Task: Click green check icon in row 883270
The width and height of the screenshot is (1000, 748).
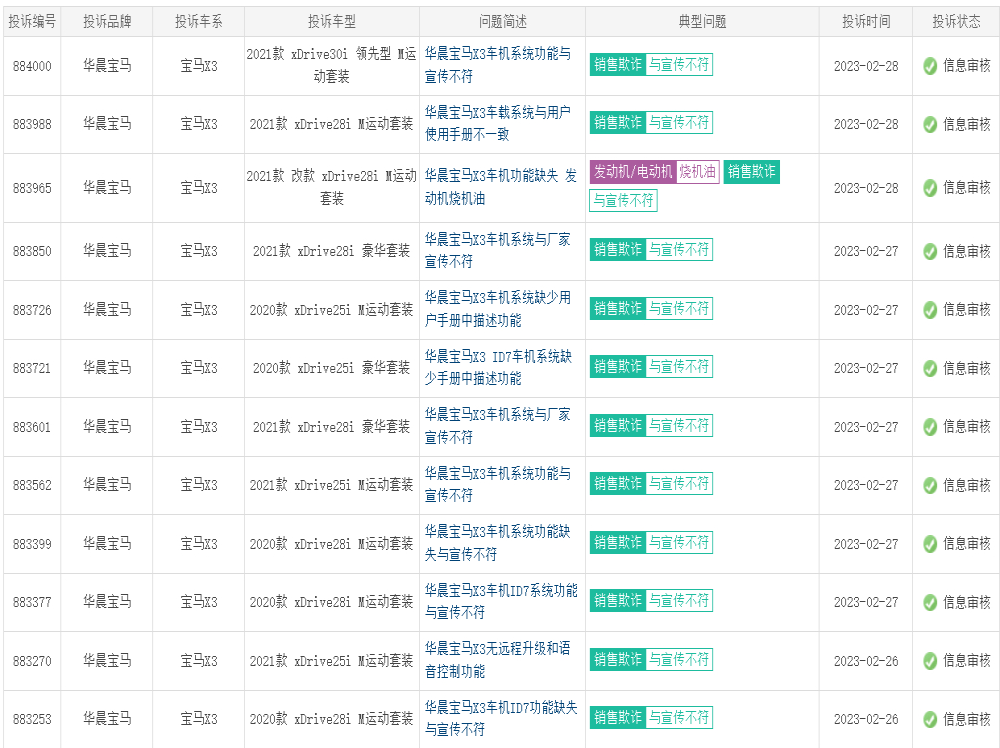Action: point(930,661)
